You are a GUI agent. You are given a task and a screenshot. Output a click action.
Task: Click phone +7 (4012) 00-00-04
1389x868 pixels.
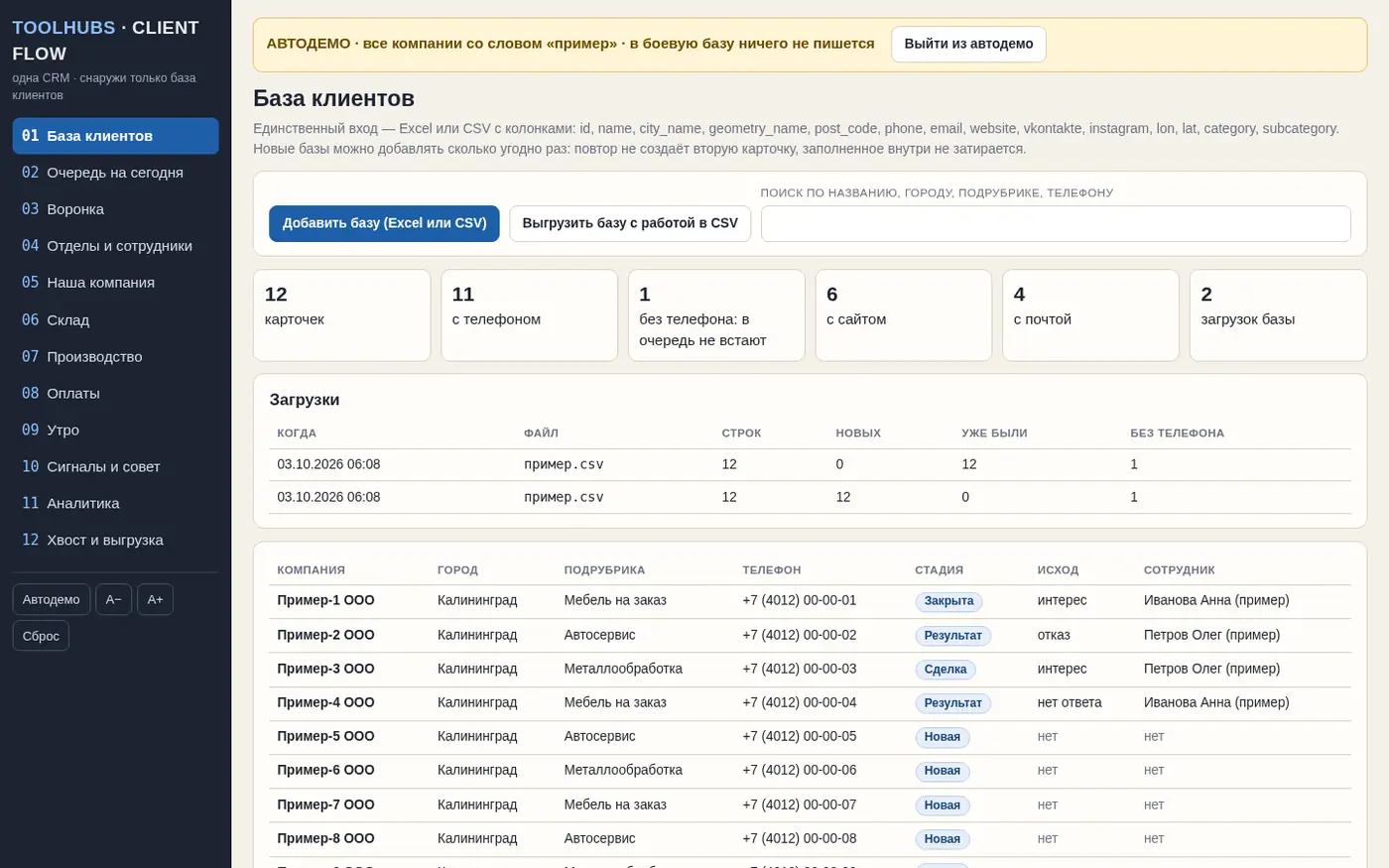(800, 702)
